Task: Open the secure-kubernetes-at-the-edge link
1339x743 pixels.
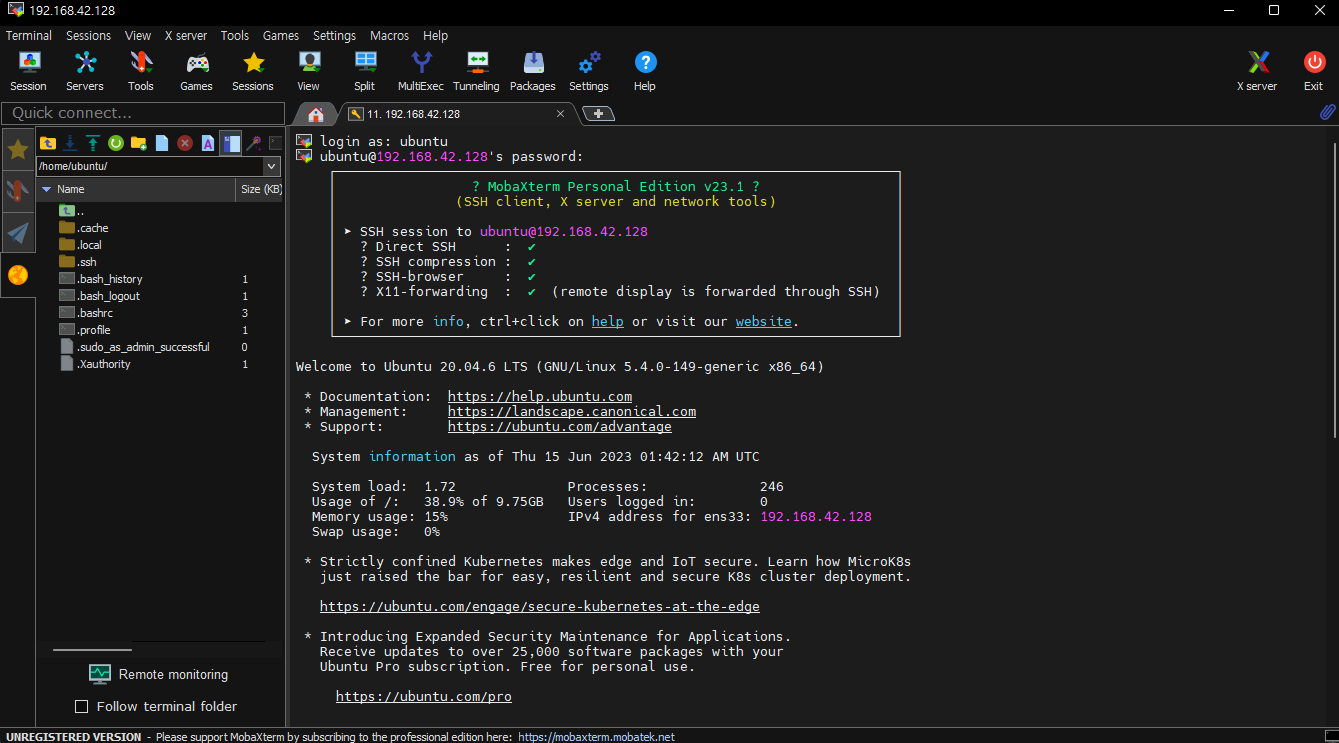Action: pos(540,606)
